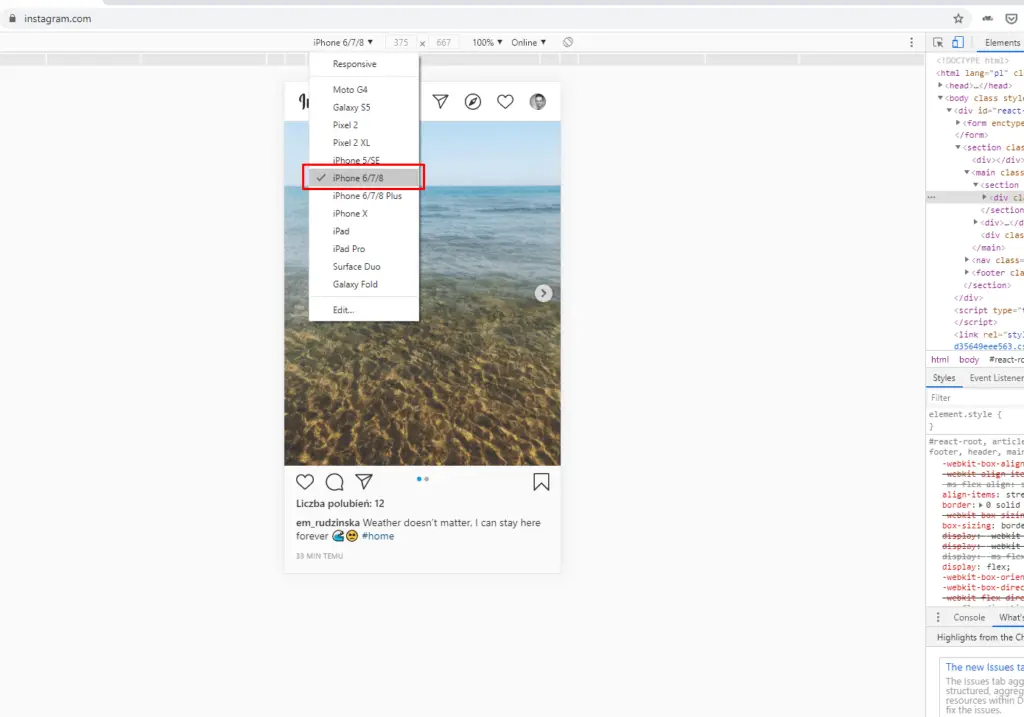Like the post with heart icon
The image size is (1024, 717).
coord(305,482)
